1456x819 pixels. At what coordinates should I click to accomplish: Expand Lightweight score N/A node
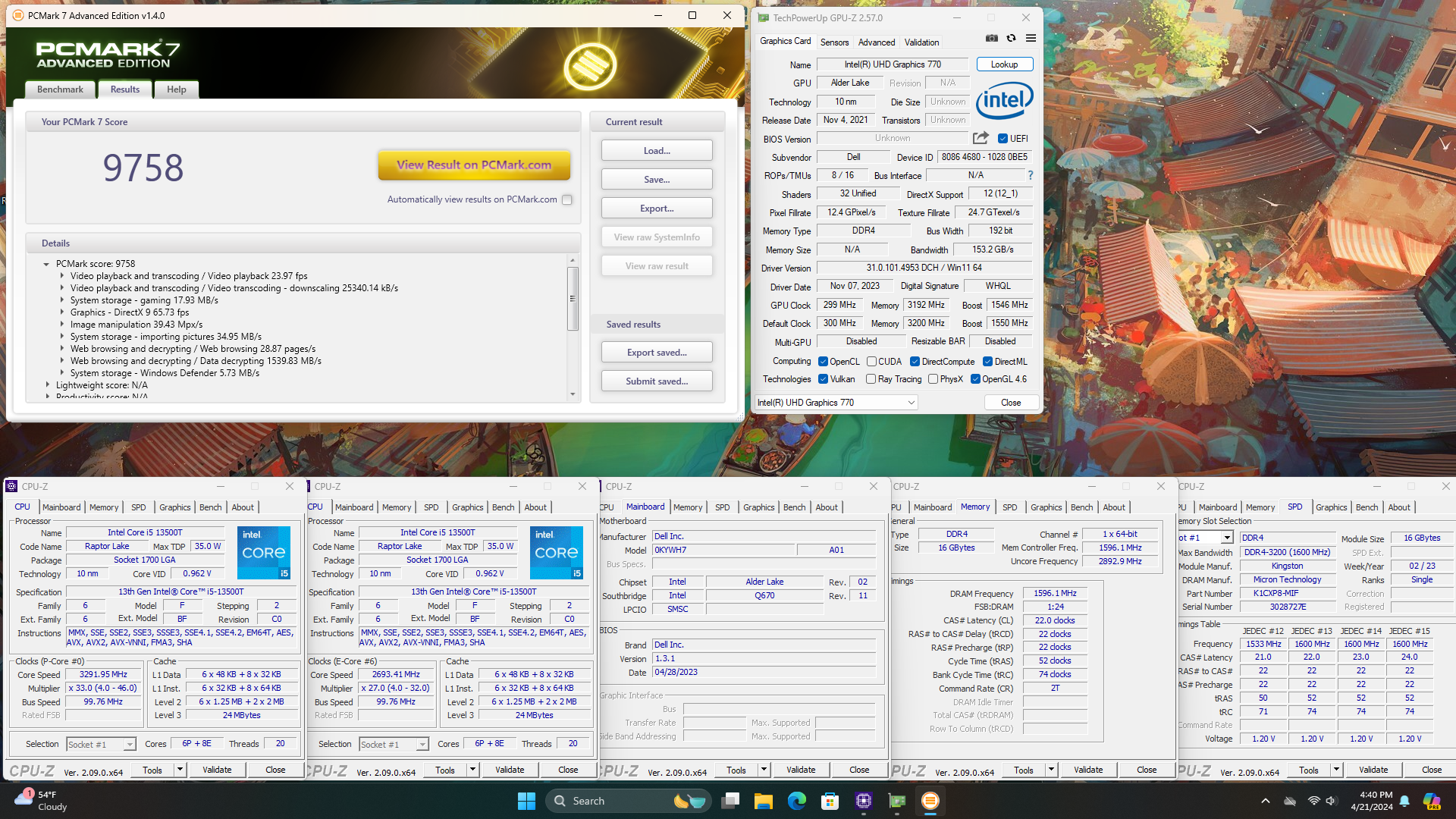tap(48, 385)
